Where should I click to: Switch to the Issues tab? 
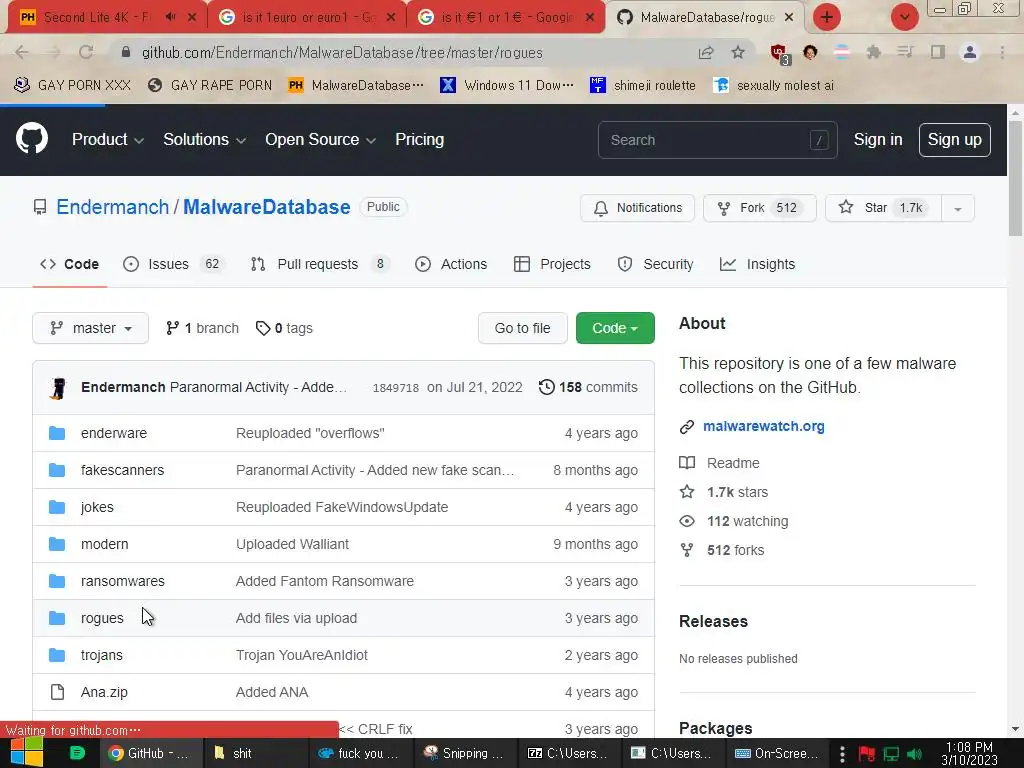click(x=174, y=264)
